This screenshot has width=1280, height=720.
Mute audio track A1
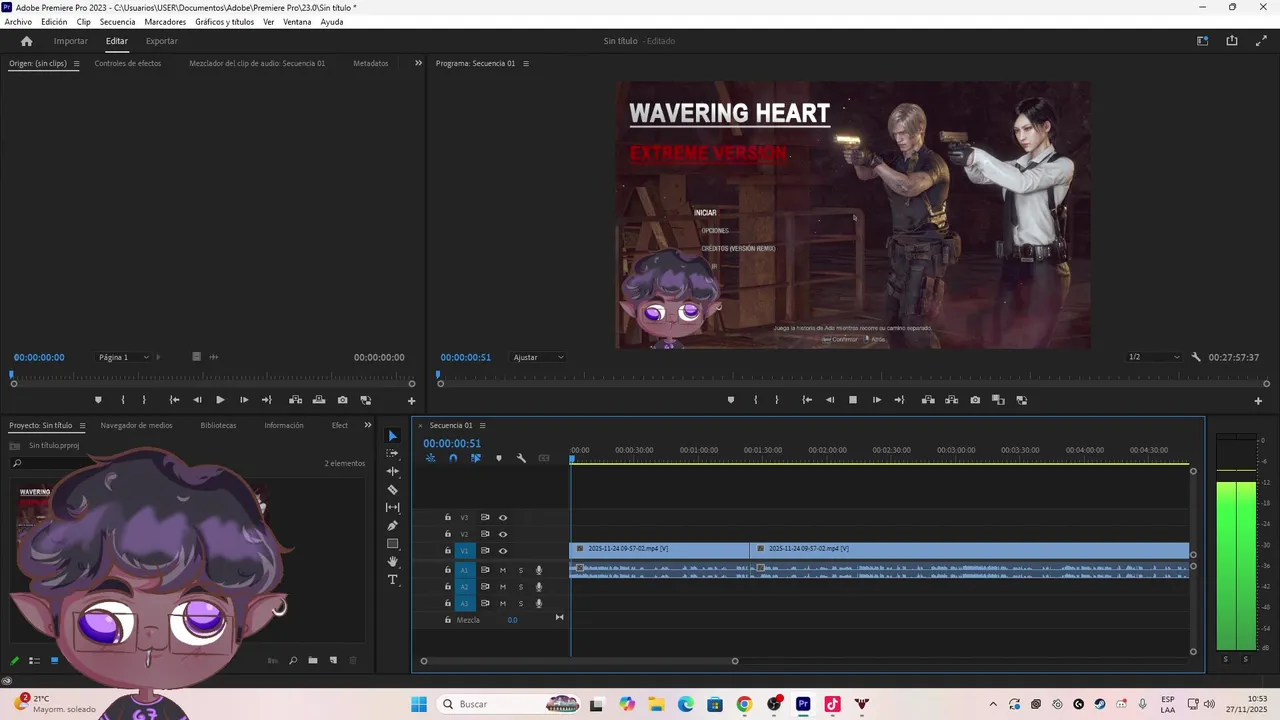[x=503, y=570]
